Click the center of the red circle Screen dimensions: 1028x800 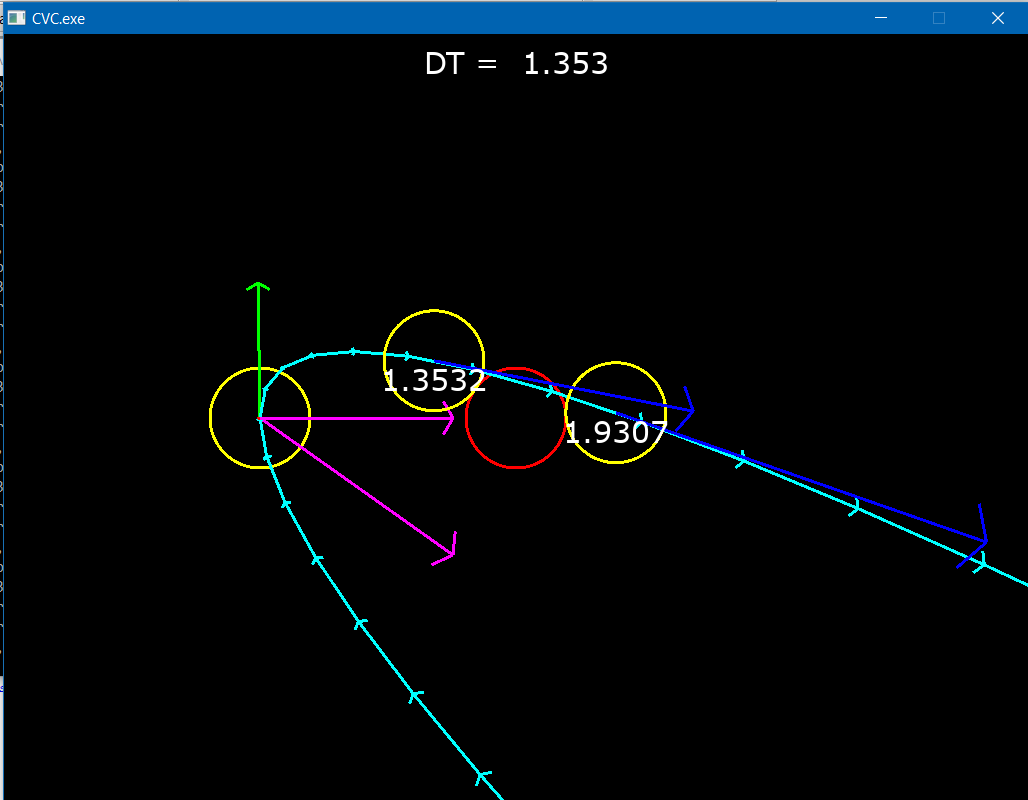(x=516, y=418)
